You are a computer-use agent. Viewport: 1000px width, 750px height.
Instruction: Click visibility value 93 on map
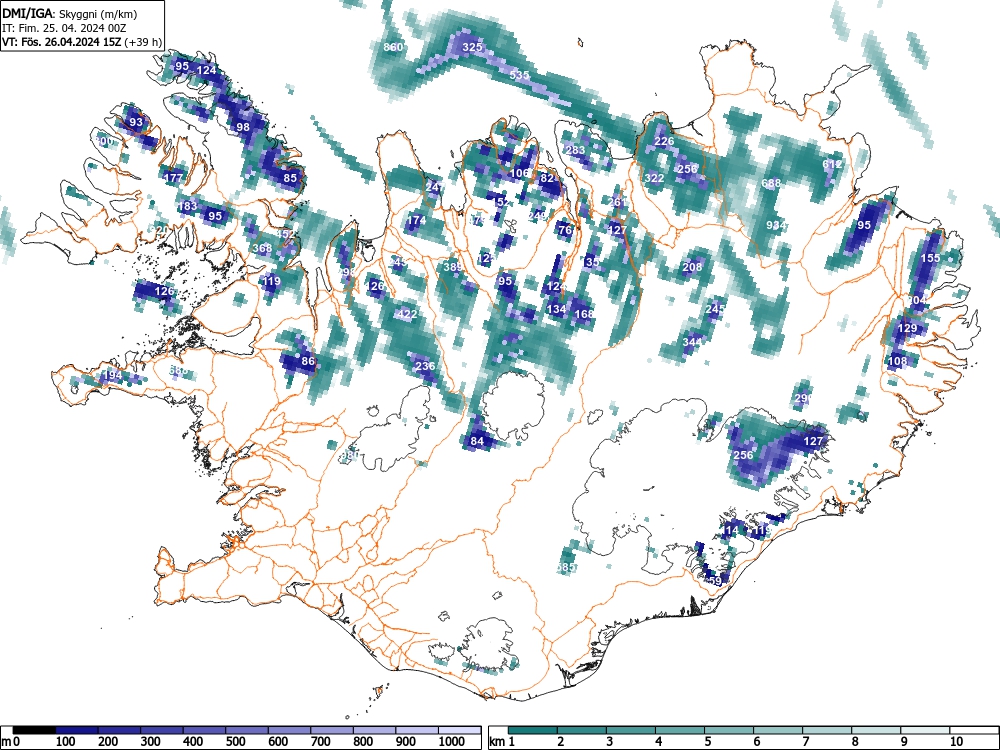tap(136, 122)
